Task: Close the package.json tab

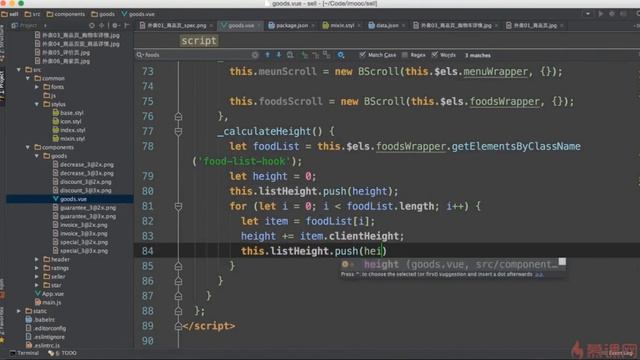Action: 313,25
